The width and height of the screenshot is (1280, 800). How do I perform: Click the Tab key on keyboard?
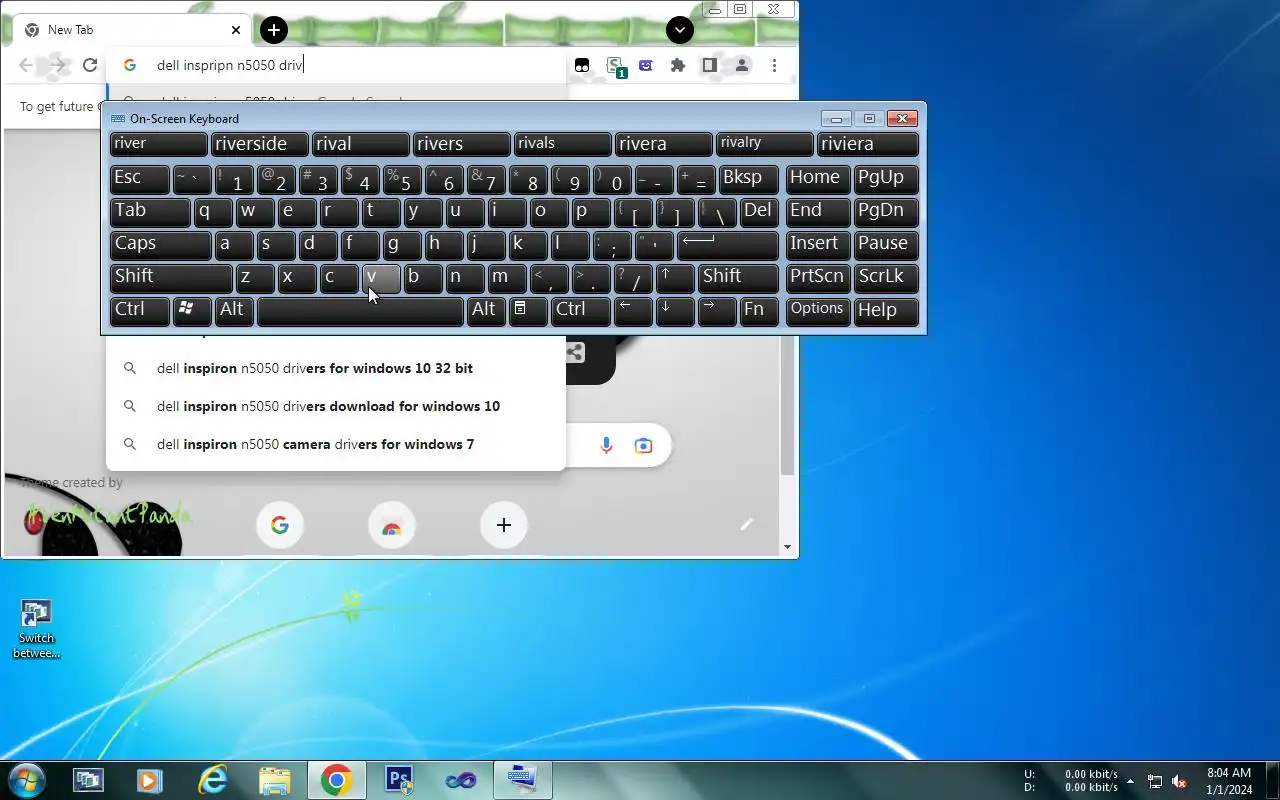150,212
